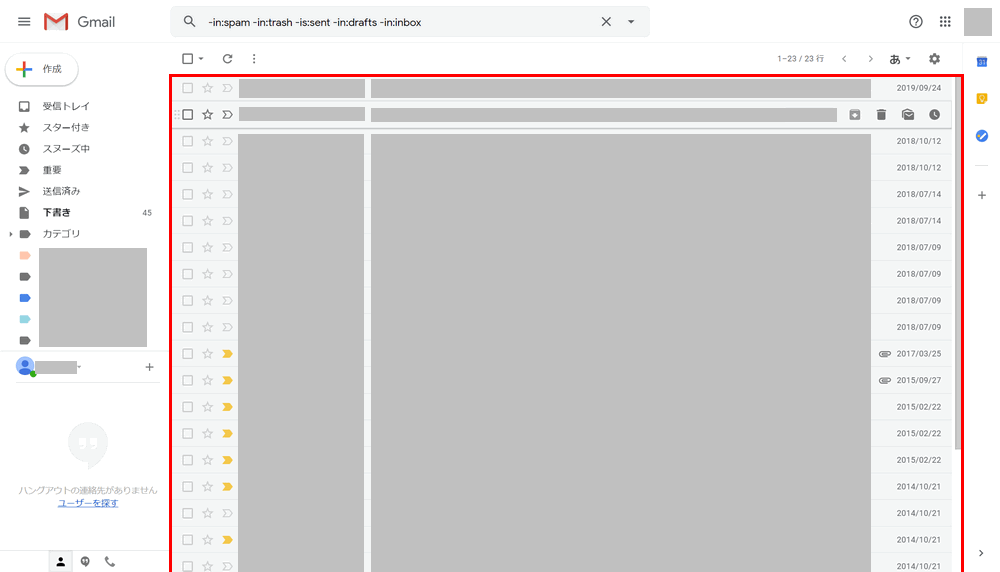This screenshot has width=1000, height=572.
Task: Open the settings gear icon
Action: click(x=934, y=59)
